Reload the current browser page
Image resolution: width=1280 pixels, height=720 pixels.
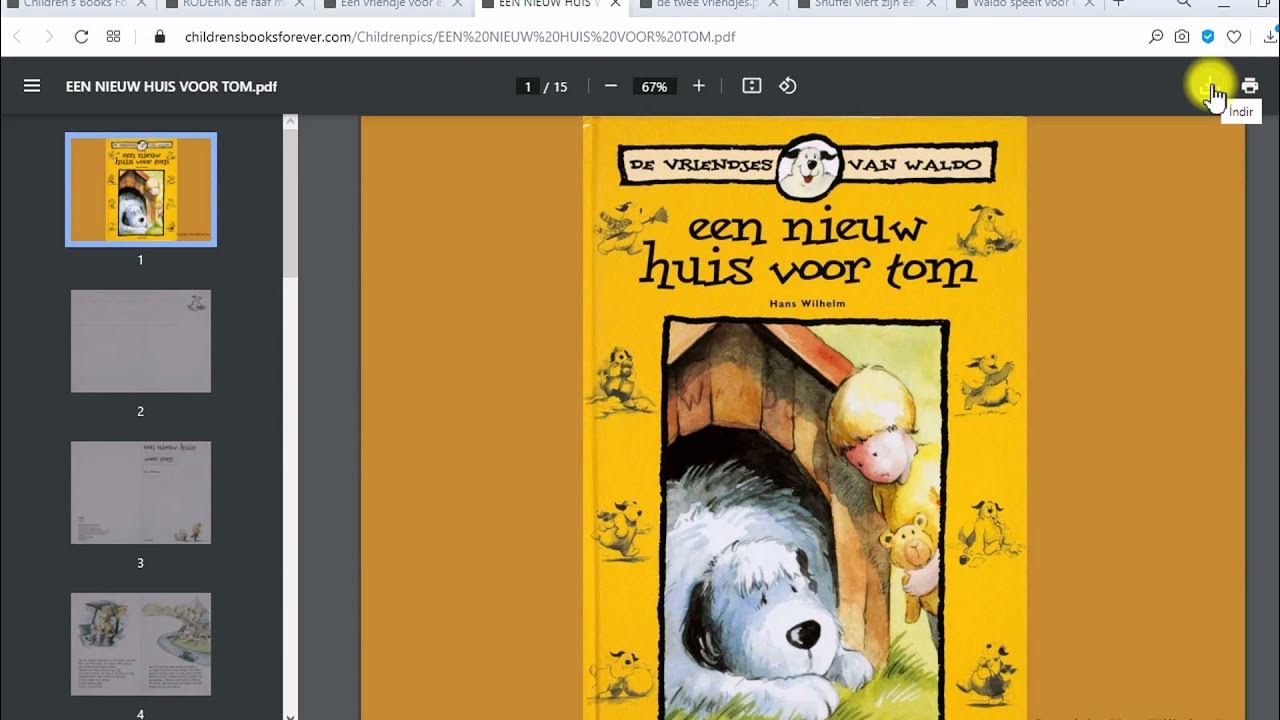[81, 37]
